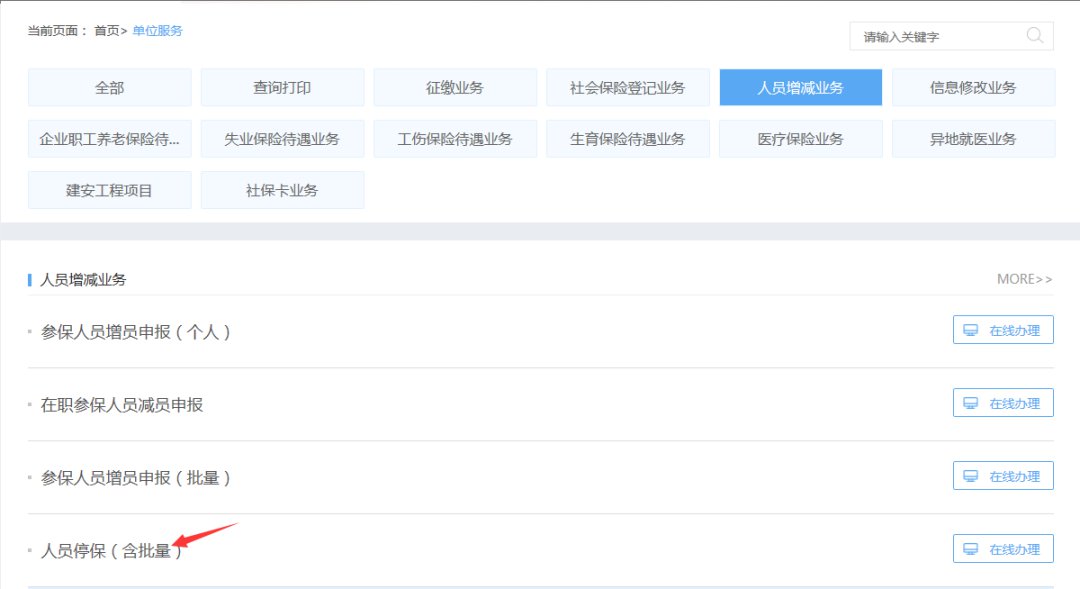Image resolution: width=1080 pixels, height=589 pixels.
Task: Click monitor icon beside 参保人员增员申报（批量）
Action: point(969,476)
